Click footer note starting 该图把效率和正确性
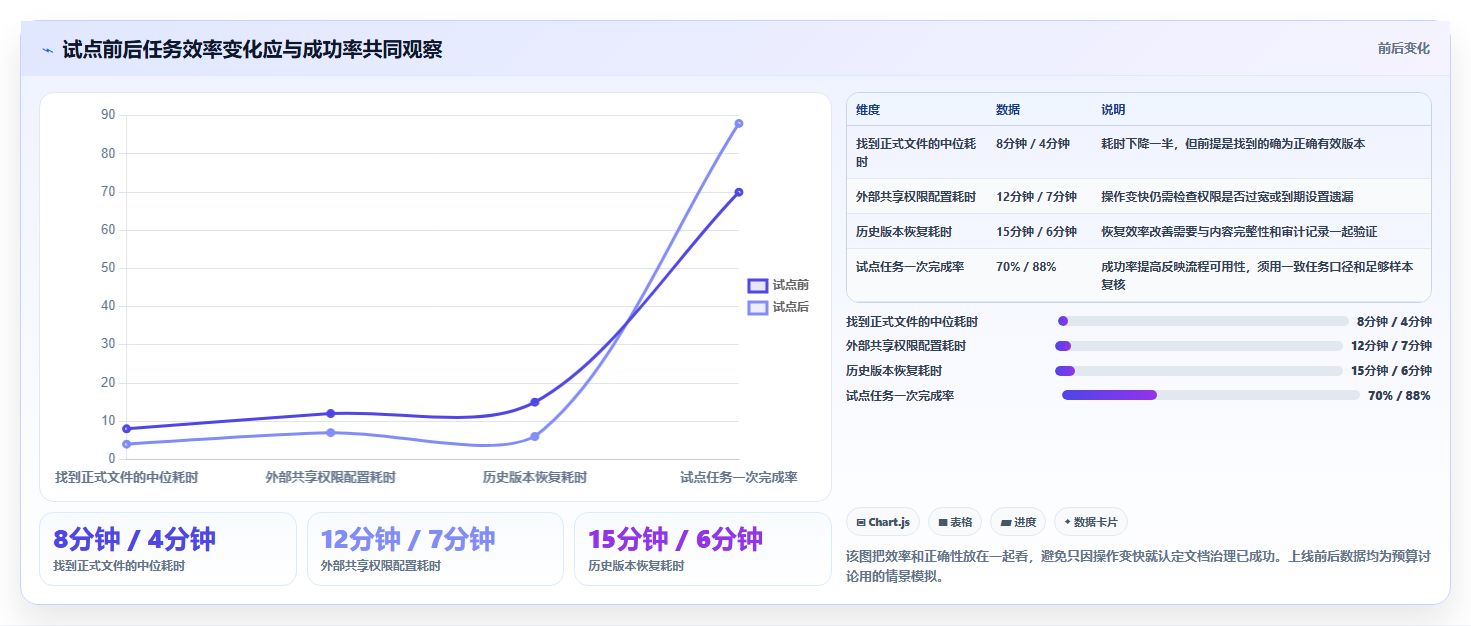Screen dimensions: 1471x626 [x=1138, y=566]
